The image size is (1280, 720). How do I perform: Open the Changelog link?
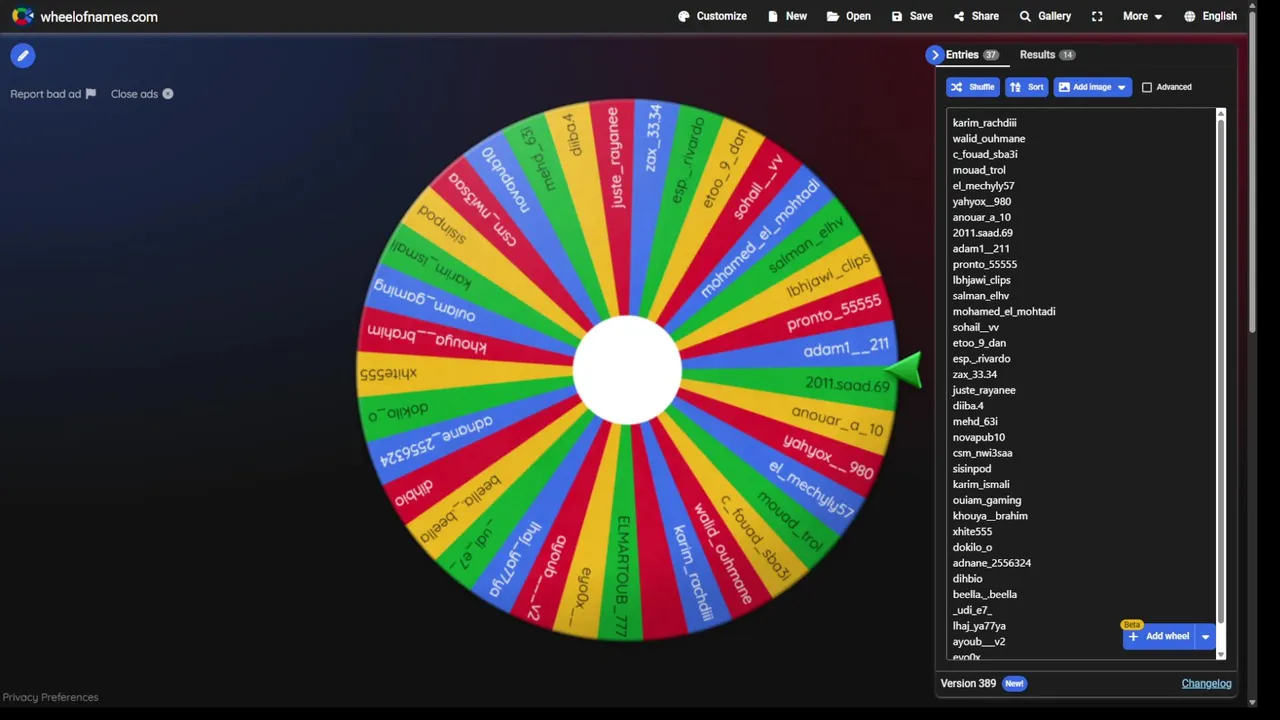tap(1206, 684)
